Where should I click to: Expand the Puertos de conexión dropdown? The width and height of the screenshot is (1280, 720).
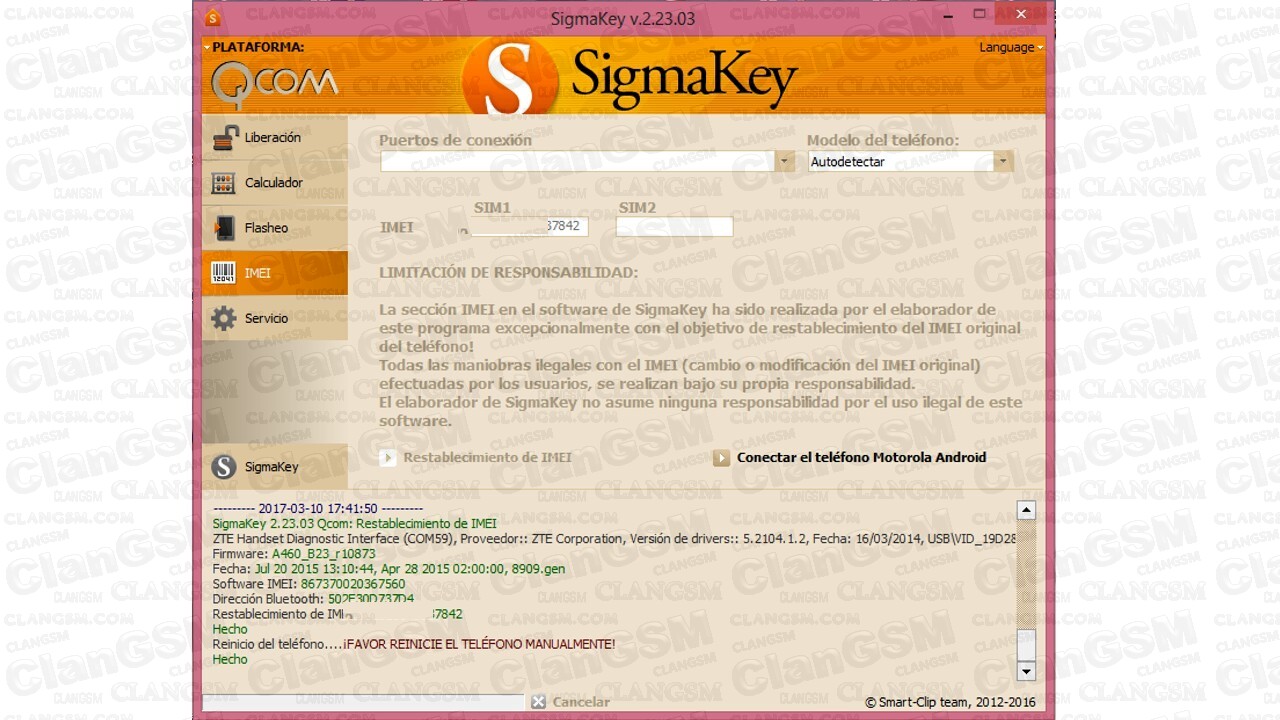[x=785, y=161]
